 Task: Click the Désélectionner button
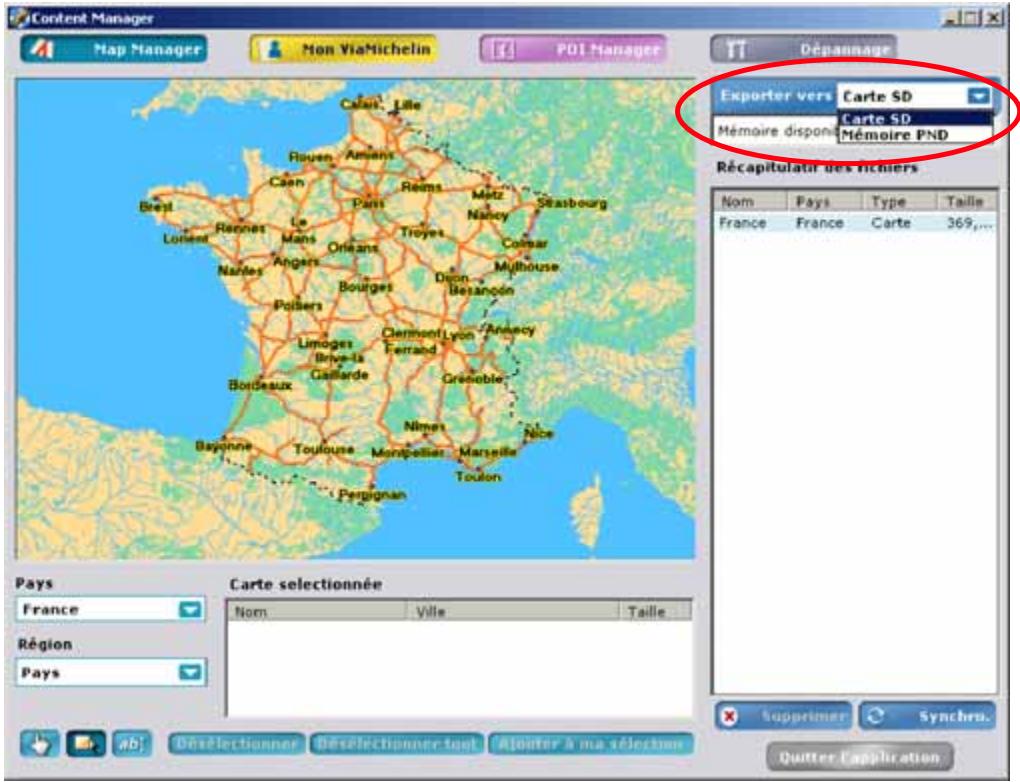click(x=237, y=744)
